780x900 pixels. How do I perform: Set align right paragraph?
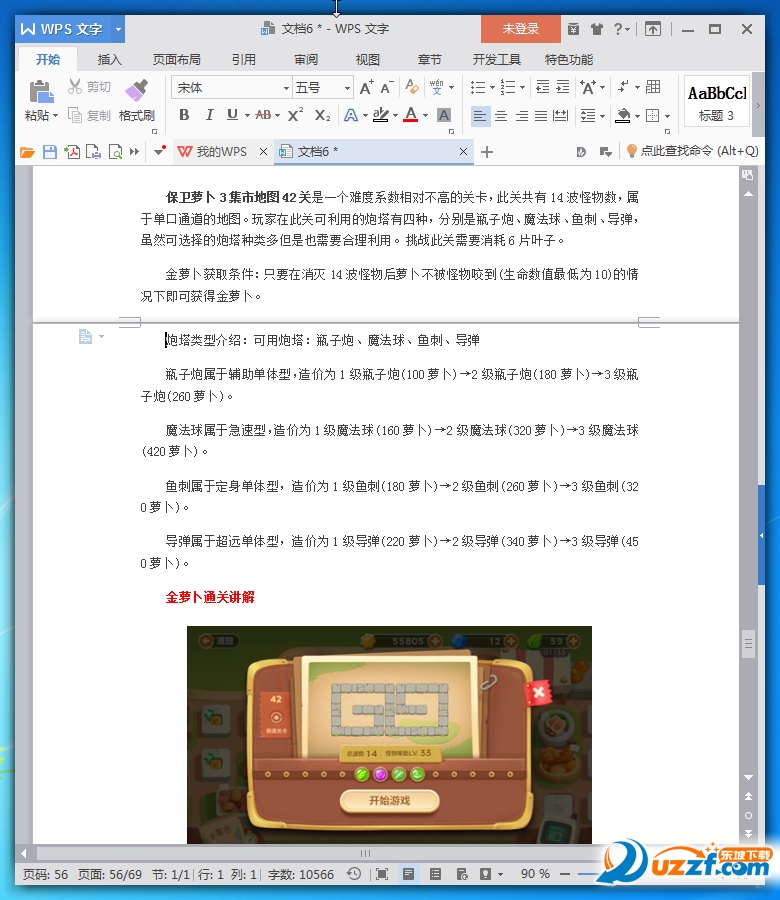[x=522, y=116]
